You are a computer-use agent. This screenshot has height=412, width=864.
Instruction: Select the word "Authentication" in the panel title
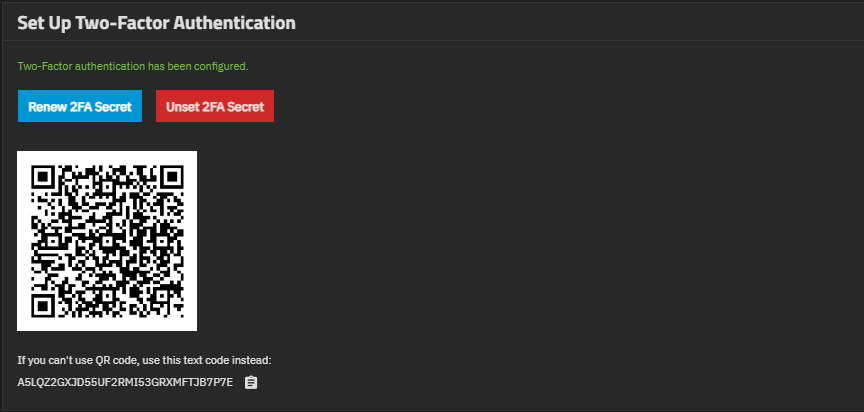(230, 22)
